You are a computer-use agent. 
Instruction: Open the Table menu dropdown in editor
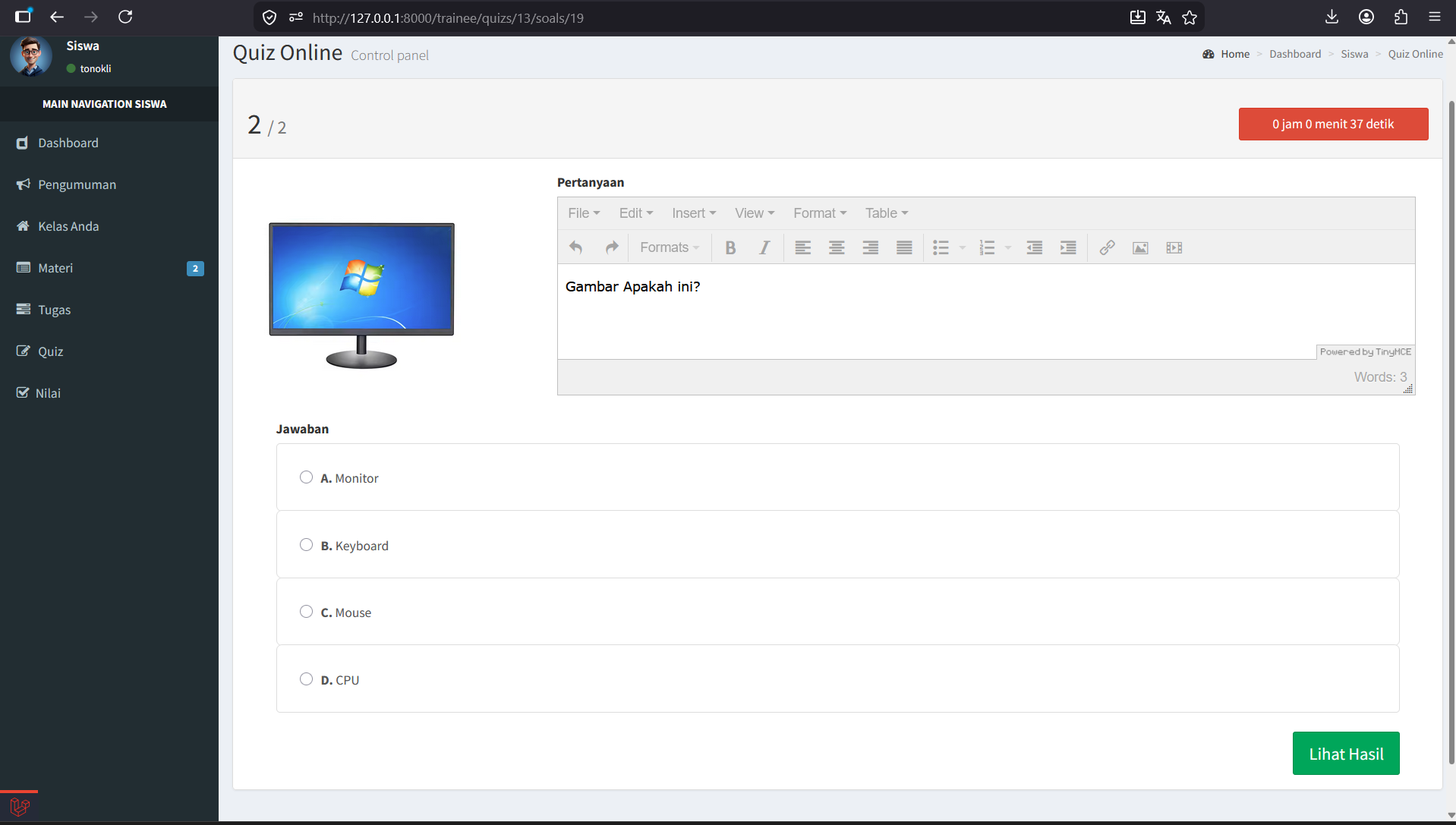click(x=887, y=213)
